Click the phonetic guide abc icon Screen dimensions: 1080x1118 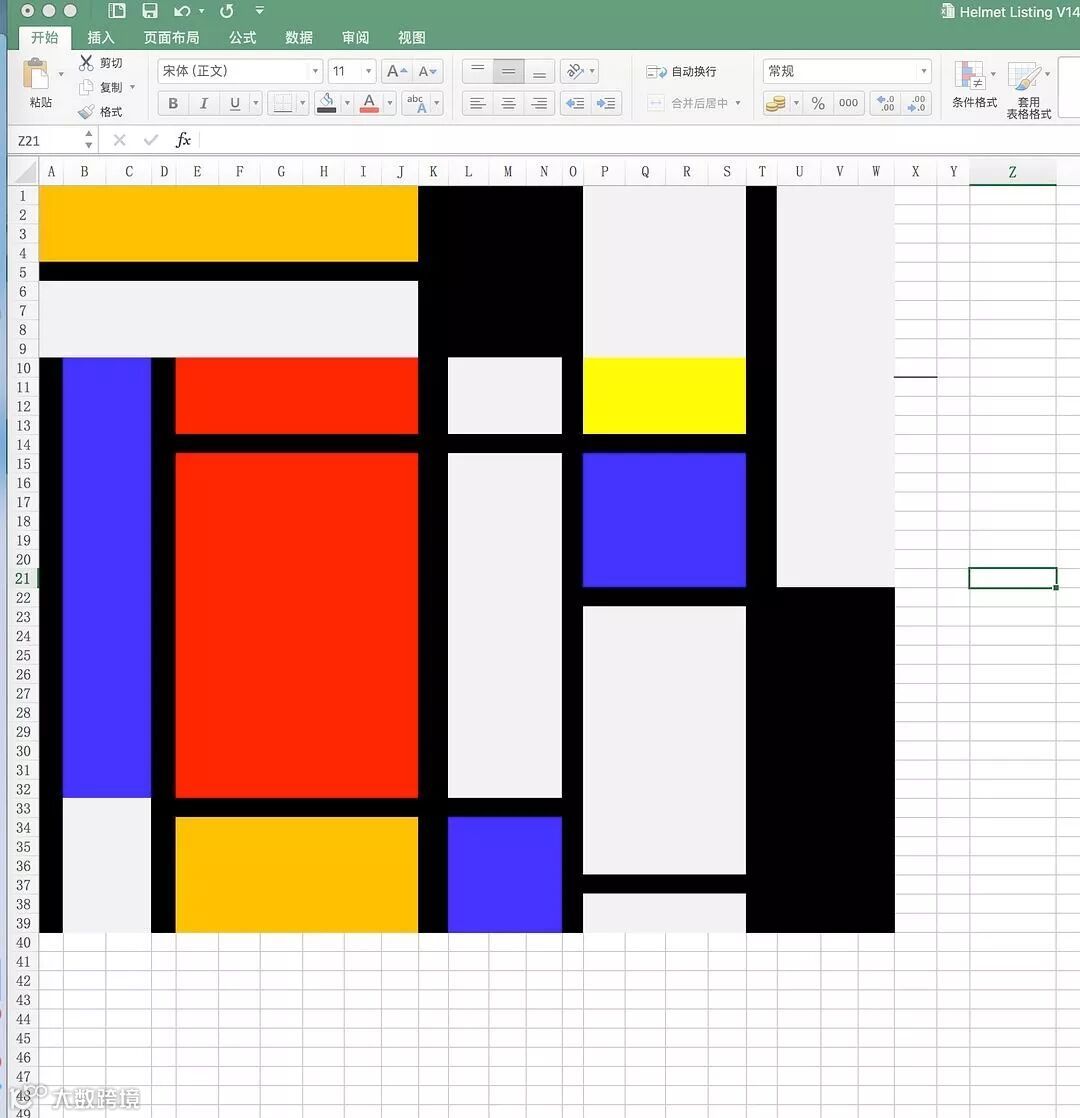click(x=417, y=103)
